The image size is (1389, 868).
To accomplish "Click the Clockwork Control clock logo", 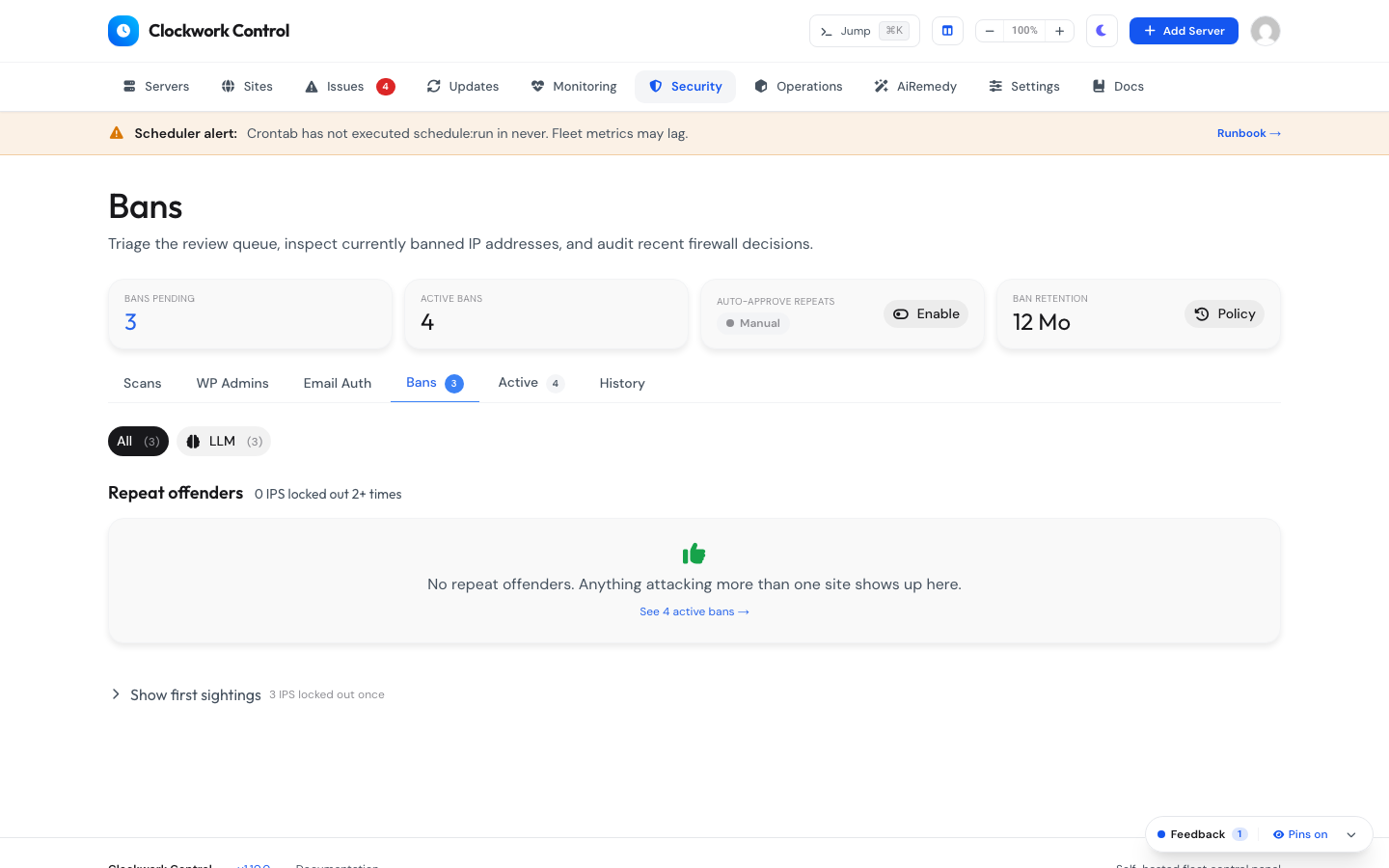I will 123,31.
